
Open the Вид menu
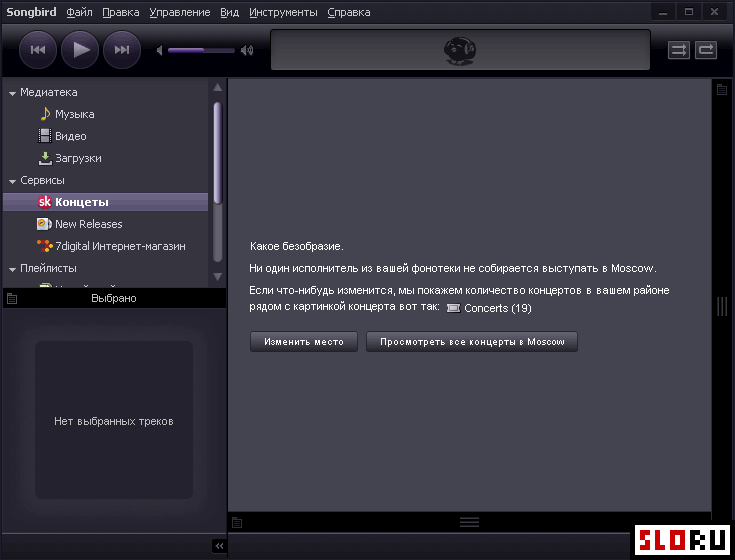(230, 12)
